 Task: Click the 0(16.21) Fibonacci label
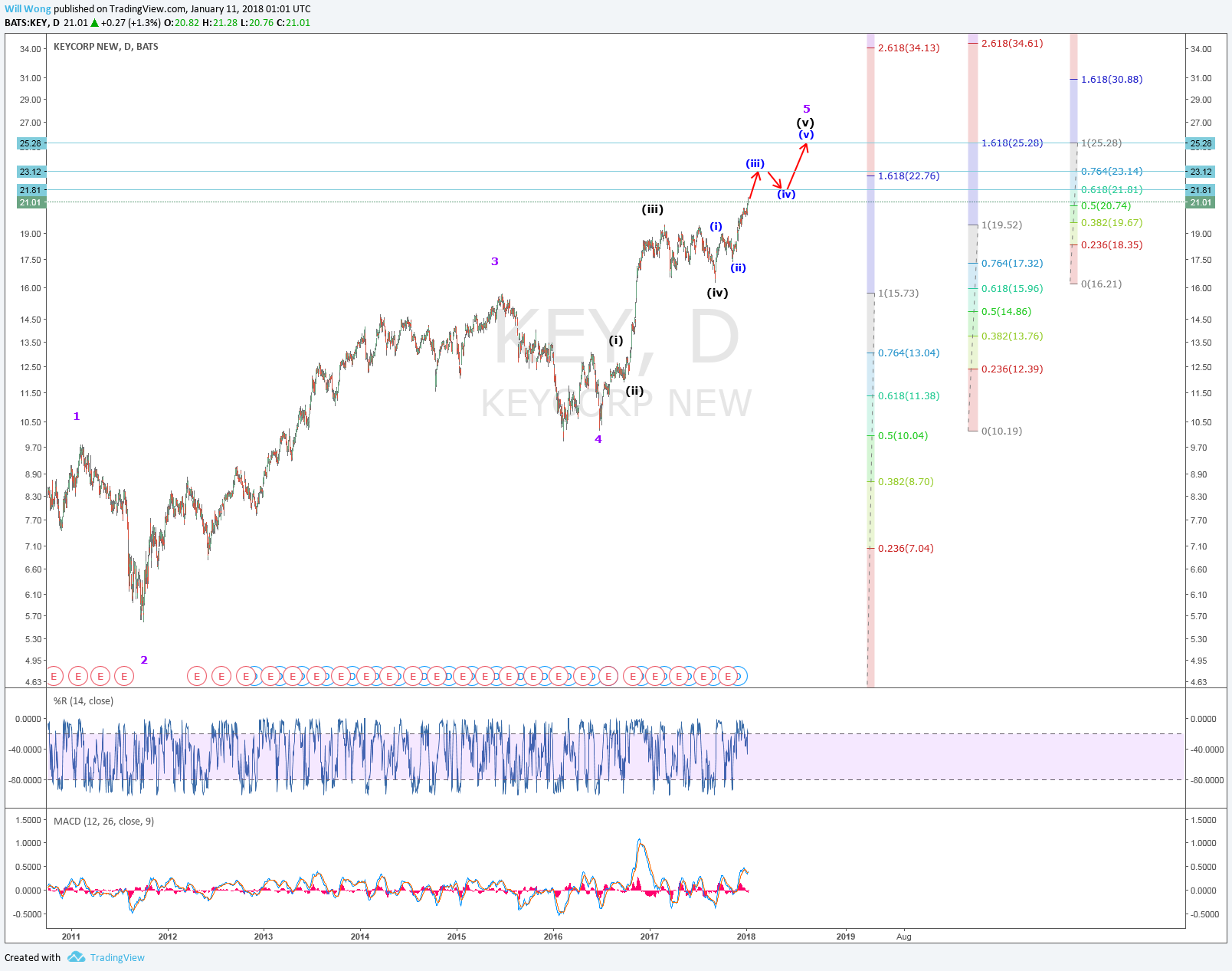[x=1101, y=284]
